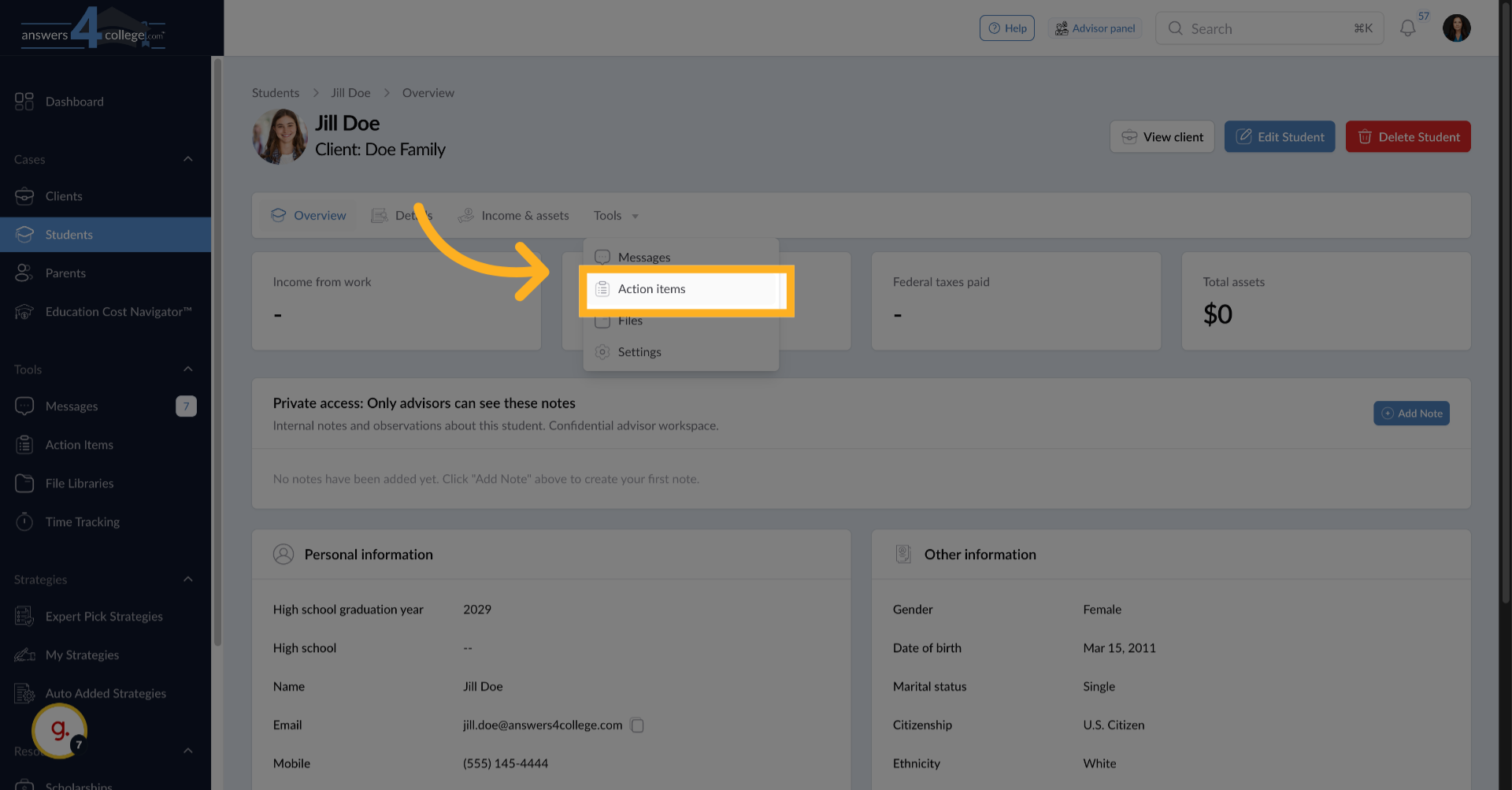Open the Advisor panel
This screenshot has width=1512, height=790.
tap(1095, 28)
